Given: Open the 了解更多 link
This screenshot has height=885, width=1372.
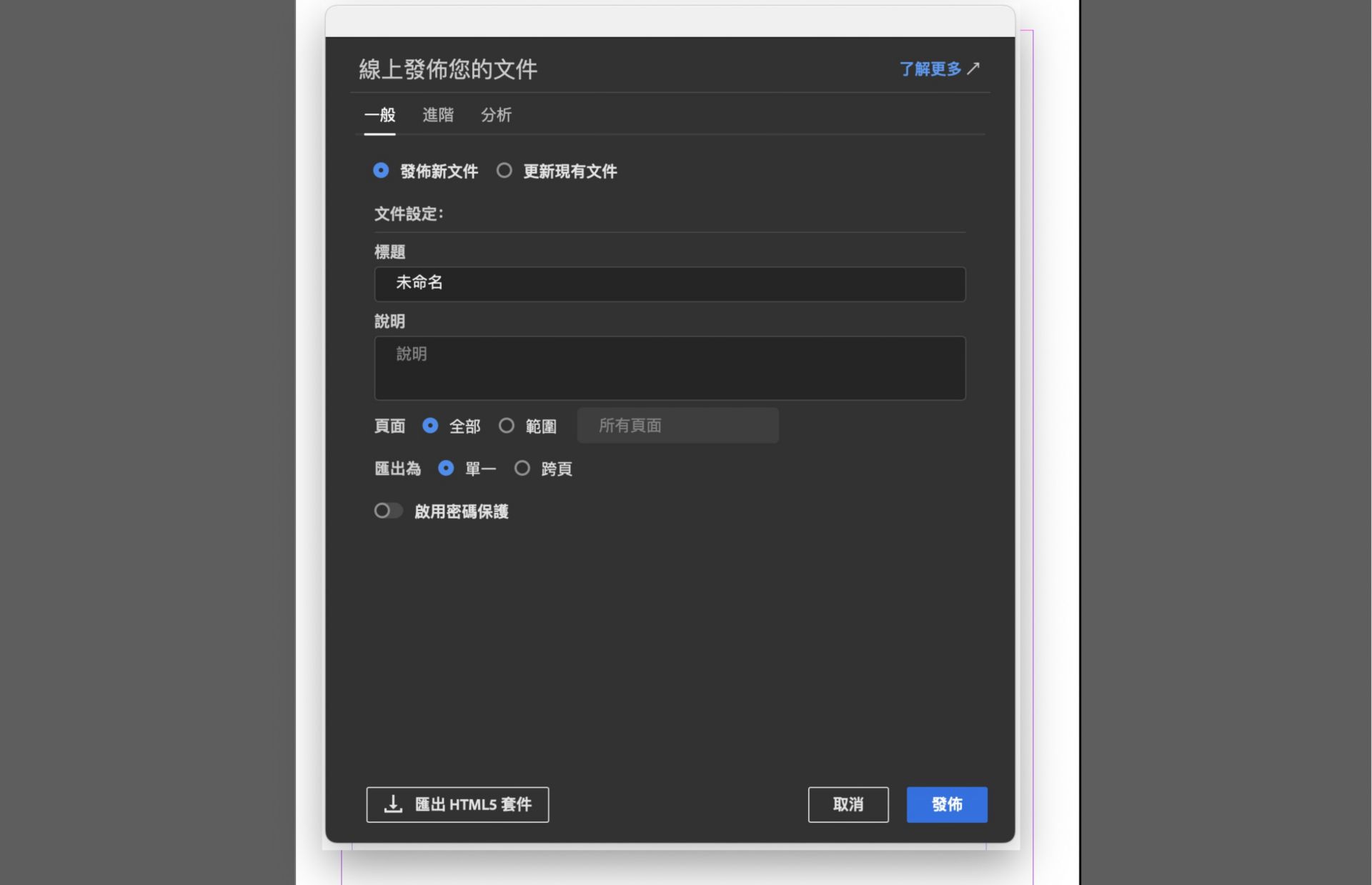Looking at the screenshot, I should point(931,69).
